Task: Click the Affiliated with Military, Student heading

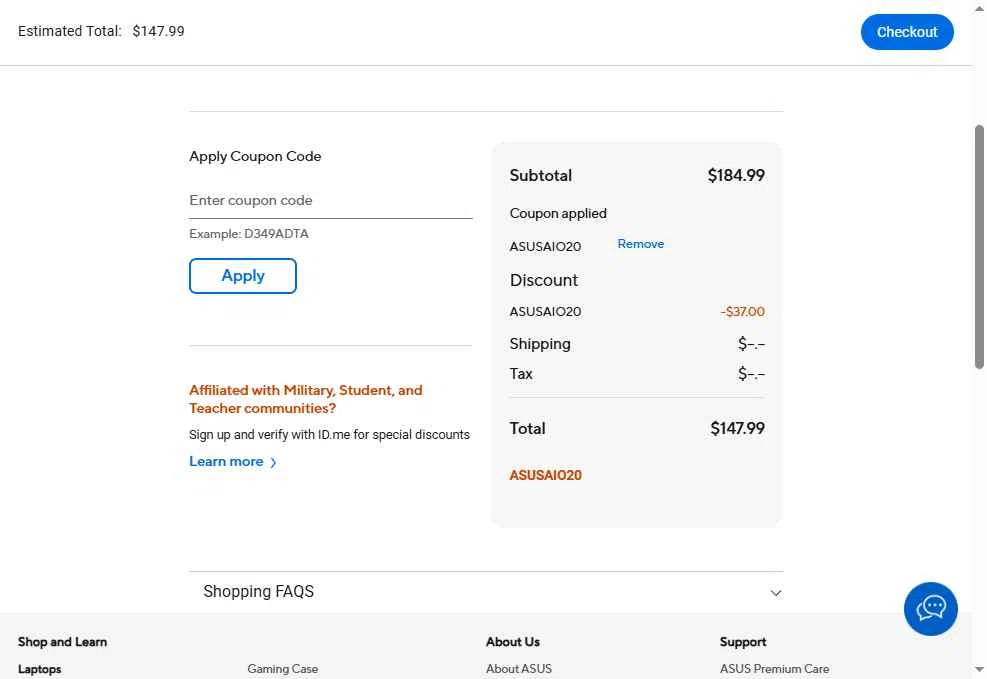Action: pos(306,399)
